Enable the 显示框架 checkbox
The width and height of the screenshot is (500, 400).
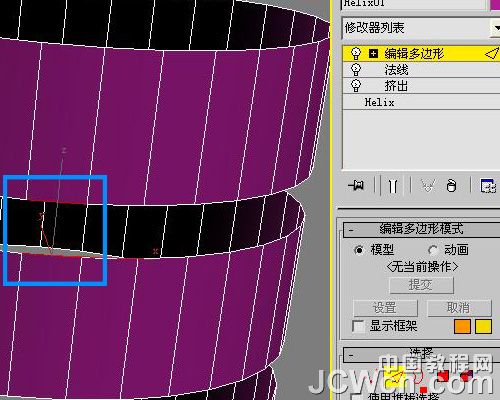pyautogui.click(x=359, y=326)
